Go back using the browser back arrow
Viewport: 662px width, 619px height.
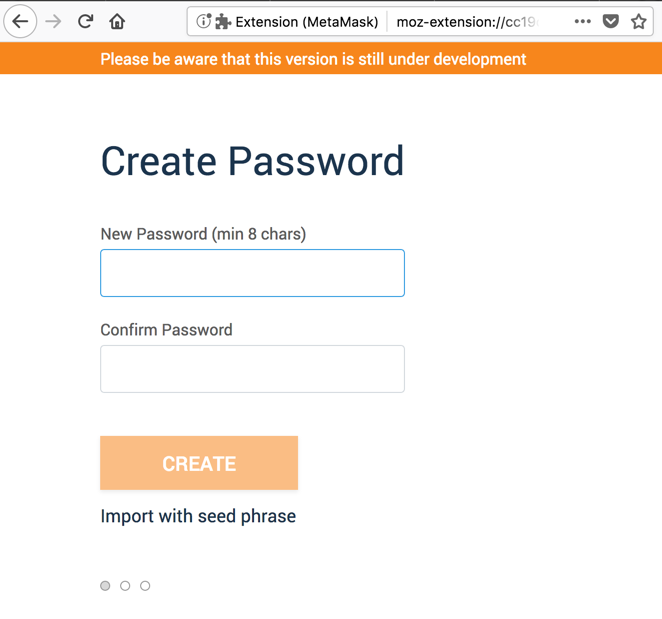tap(20, 21)
